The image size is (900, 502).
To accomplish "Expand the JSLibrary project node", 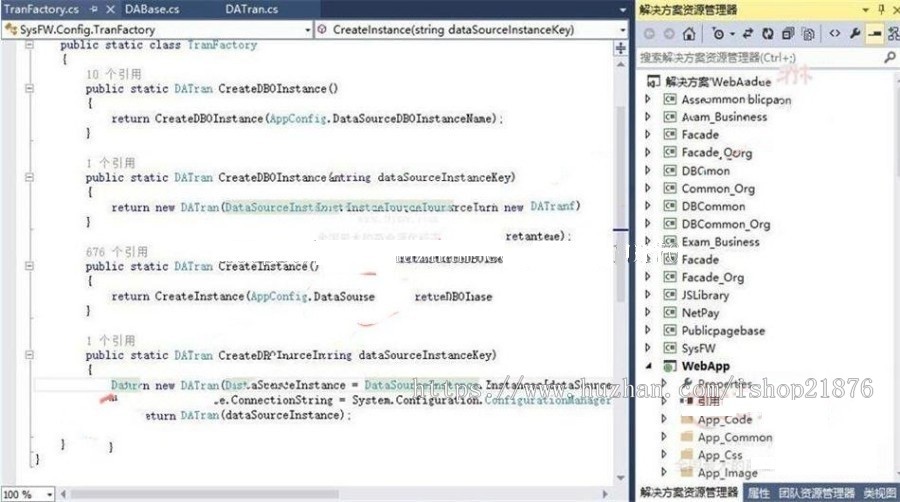I will (648, 295).
